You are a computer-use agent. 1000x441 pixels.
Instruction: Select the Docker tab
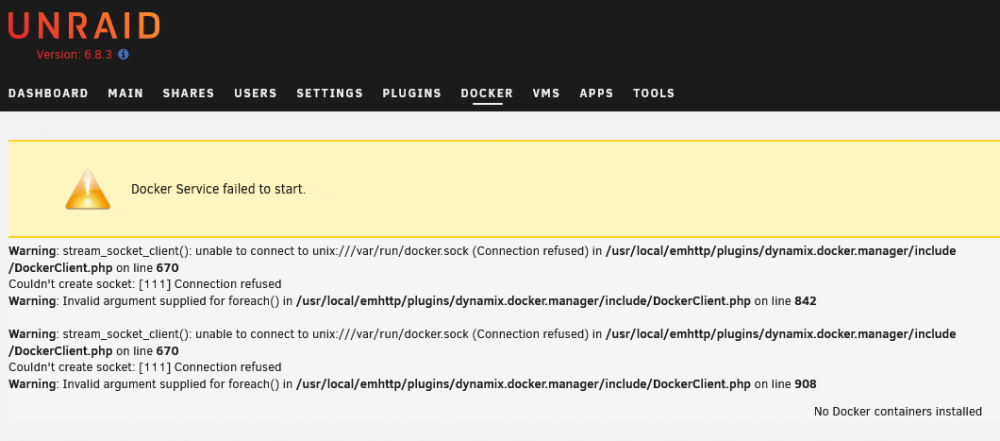[x=487, y=93]
